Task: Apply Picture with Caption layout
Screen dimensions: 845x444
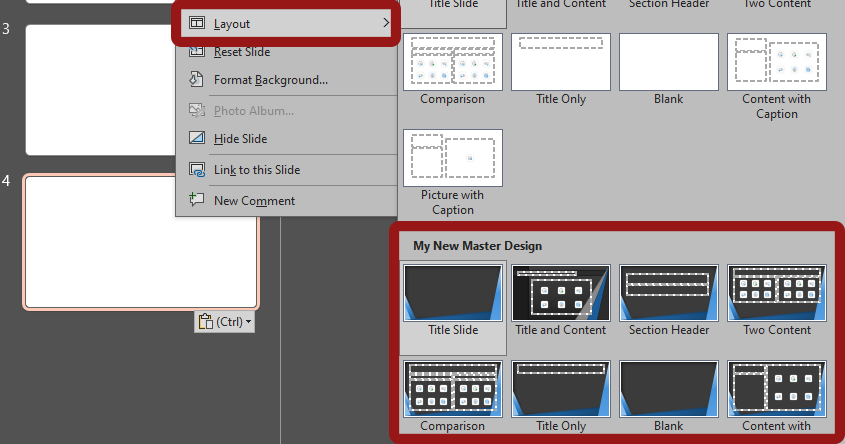Action: [453, 172]
